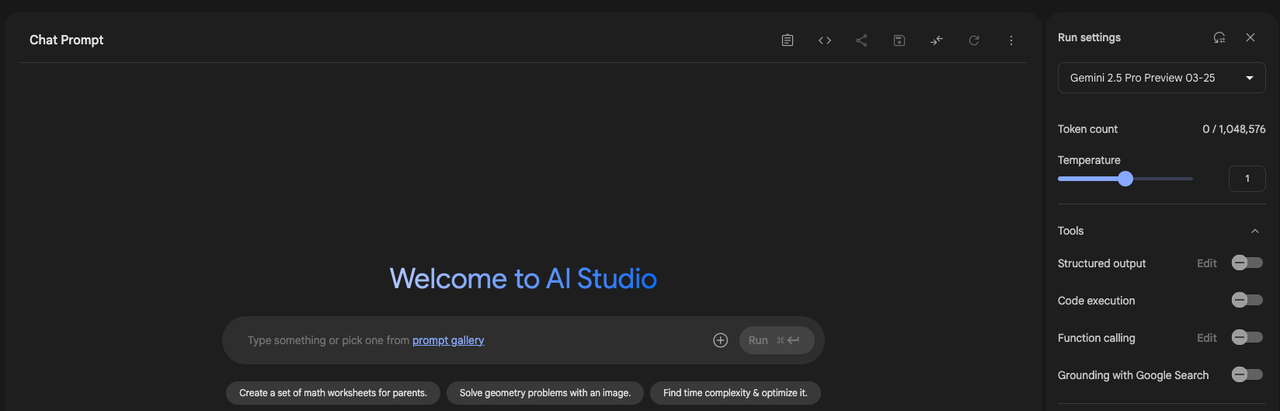Screen dimensions: 1280x411
Task: Open the Gemini 2.5 Pro Preview model dropdown
Action: tap(1161, 78)
